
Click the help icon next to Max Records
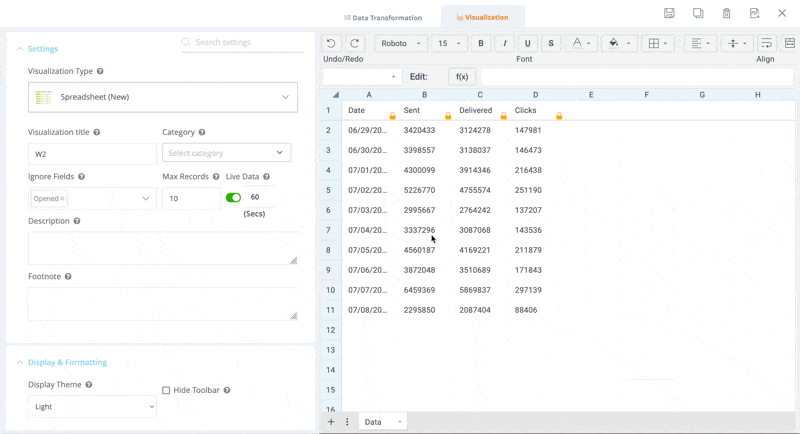pos(216,177)
